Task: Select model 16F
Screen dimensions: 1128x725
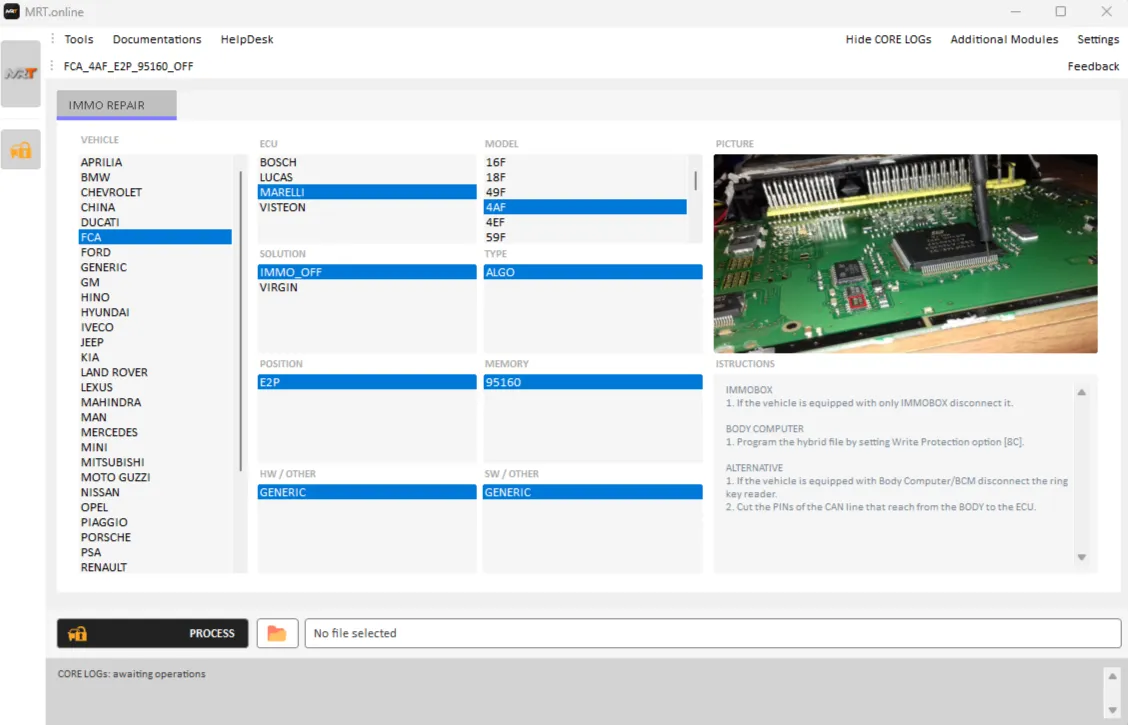Action: tap(585, 163)
